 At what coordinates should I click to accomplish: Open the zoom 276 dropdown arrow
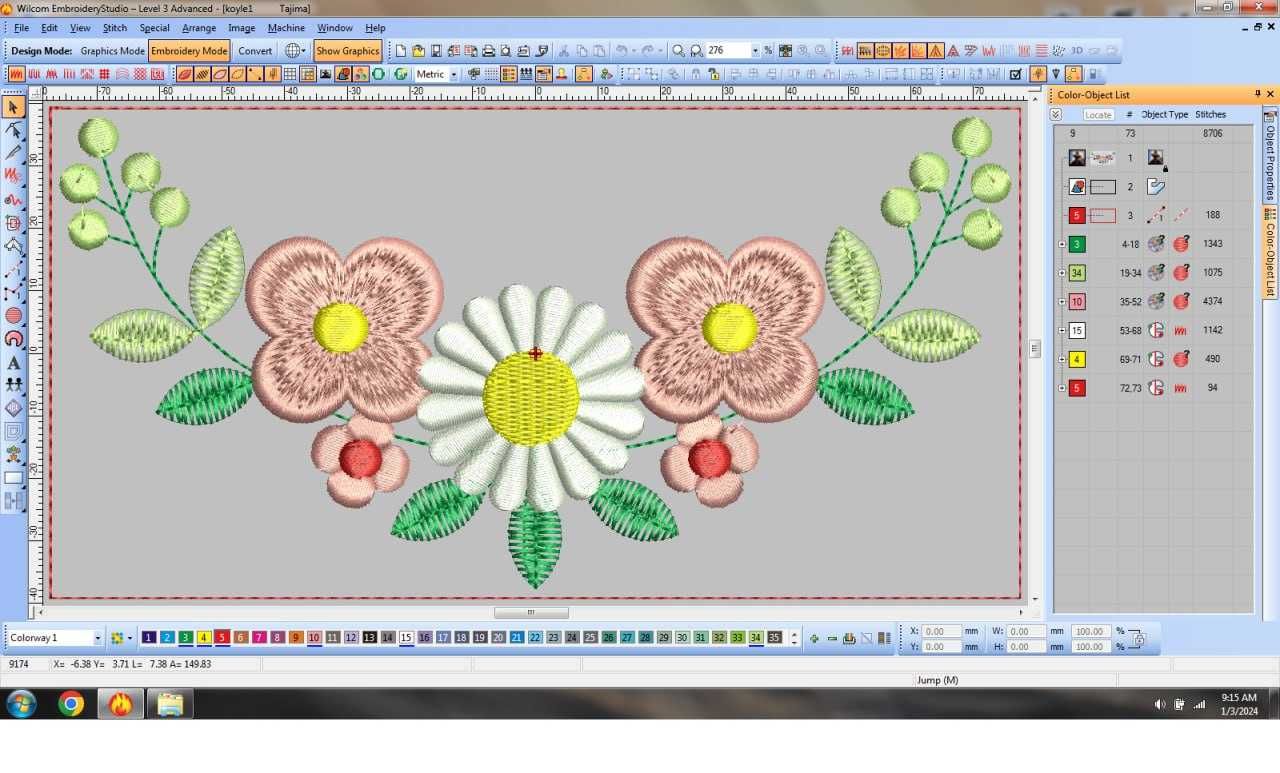(x=756, y=51)
